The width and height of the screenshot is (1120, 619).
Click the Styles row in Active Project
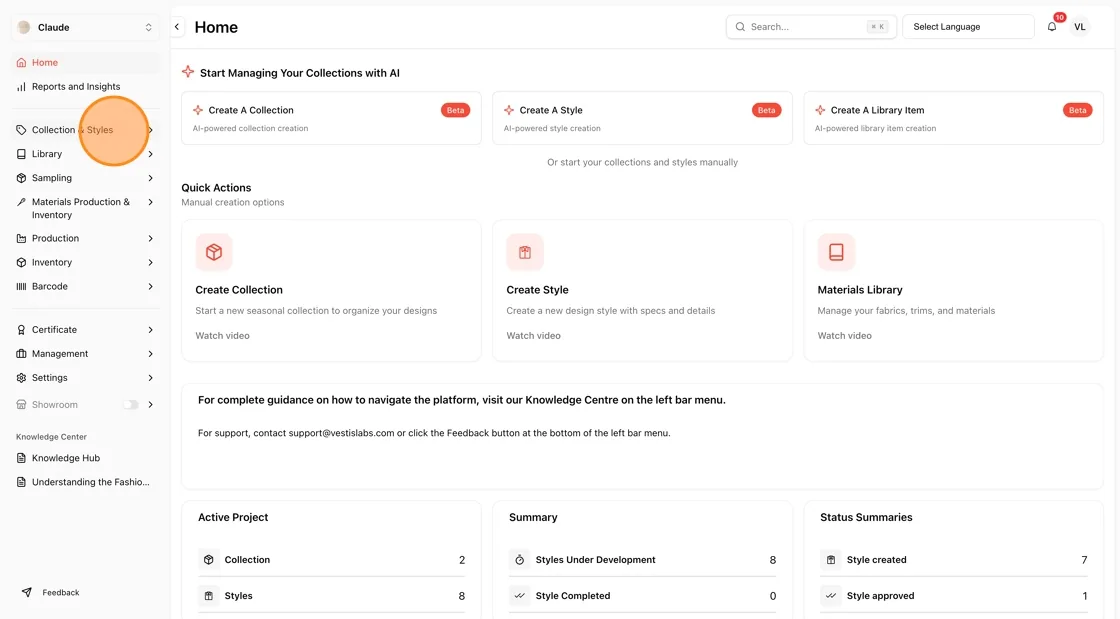(331, 595)
